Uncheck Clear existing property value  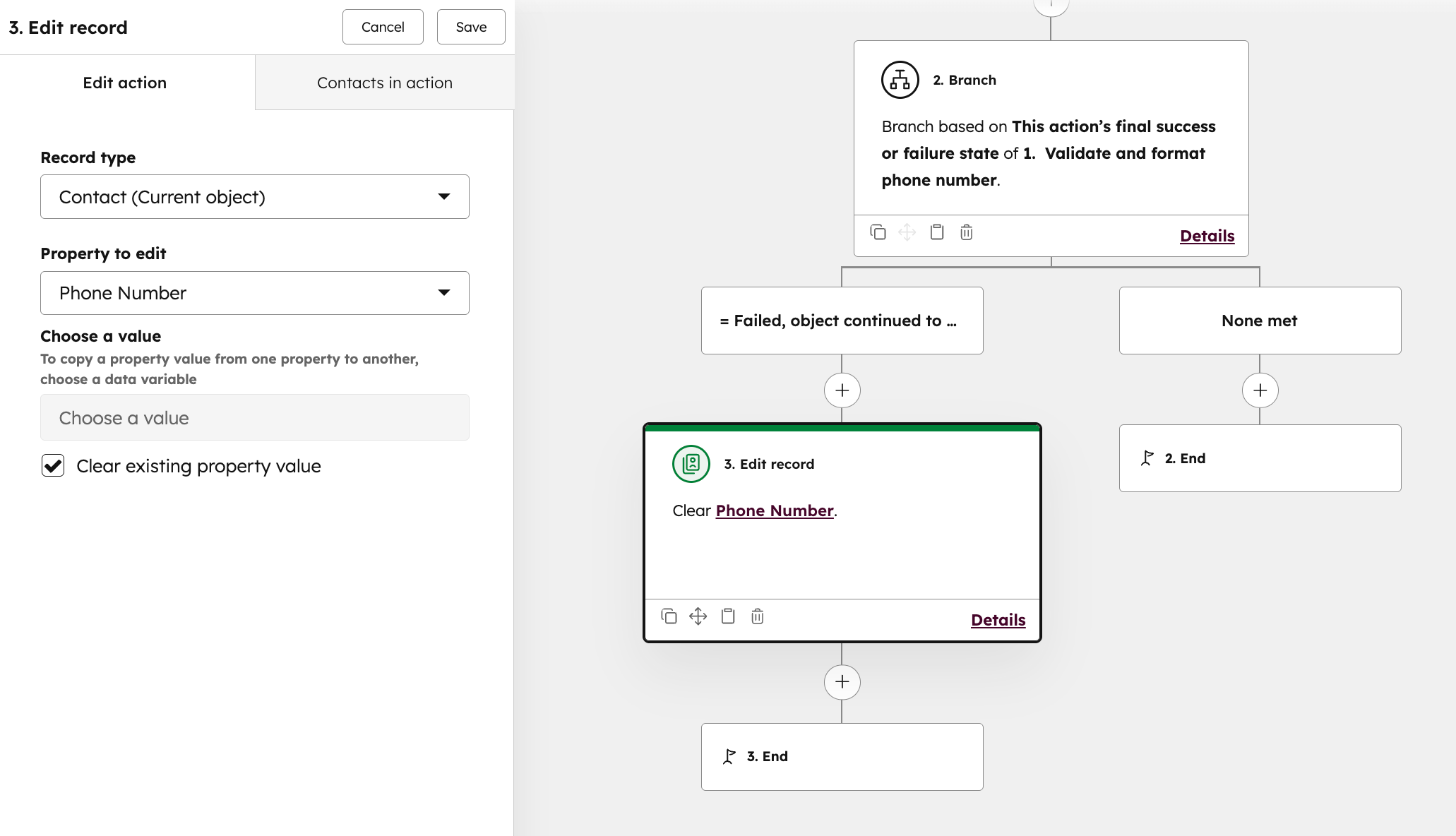[52, 466]
